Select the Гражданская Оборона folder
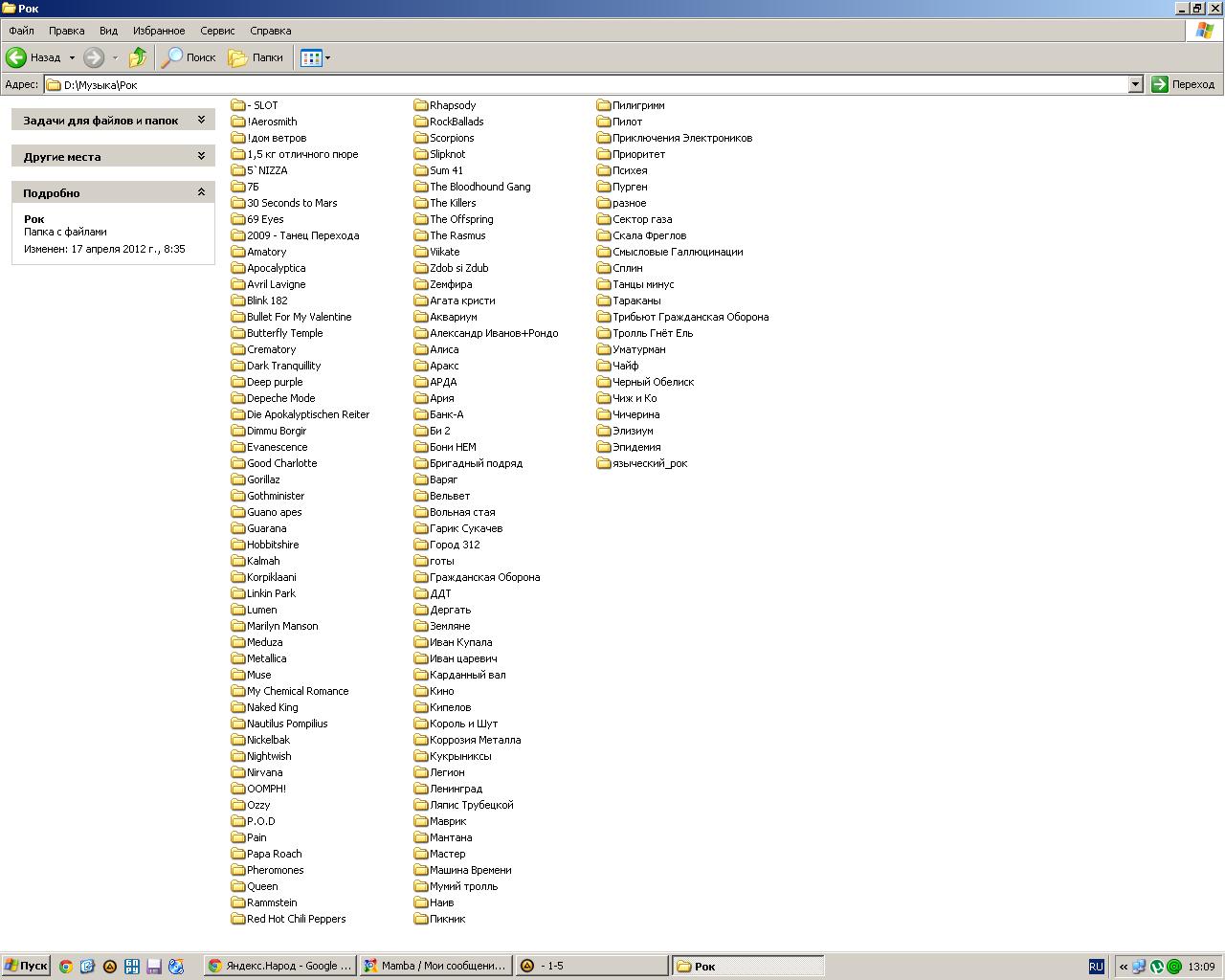 (483, 577)
